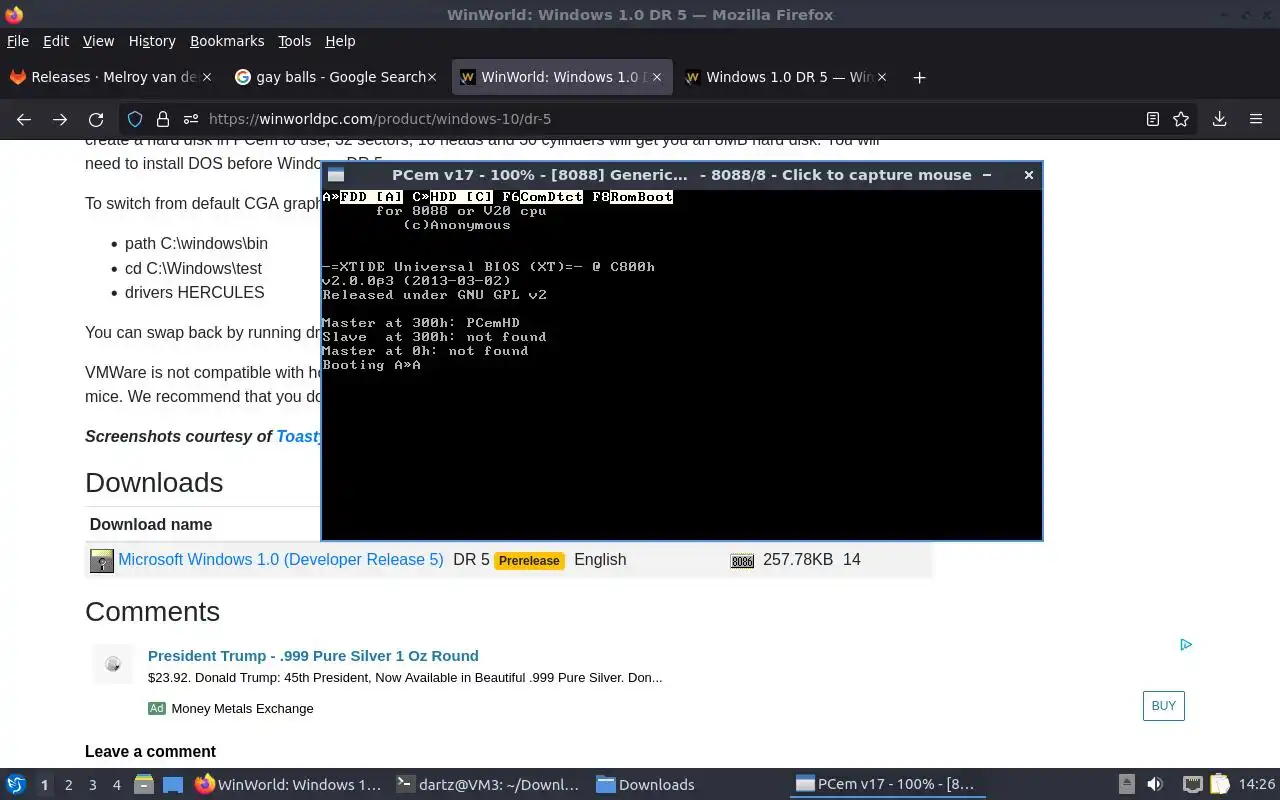The height and width of the screenshot is (800, 1280).
Task: Open a new tab with plus button
Action: click(x=919, y=77)
